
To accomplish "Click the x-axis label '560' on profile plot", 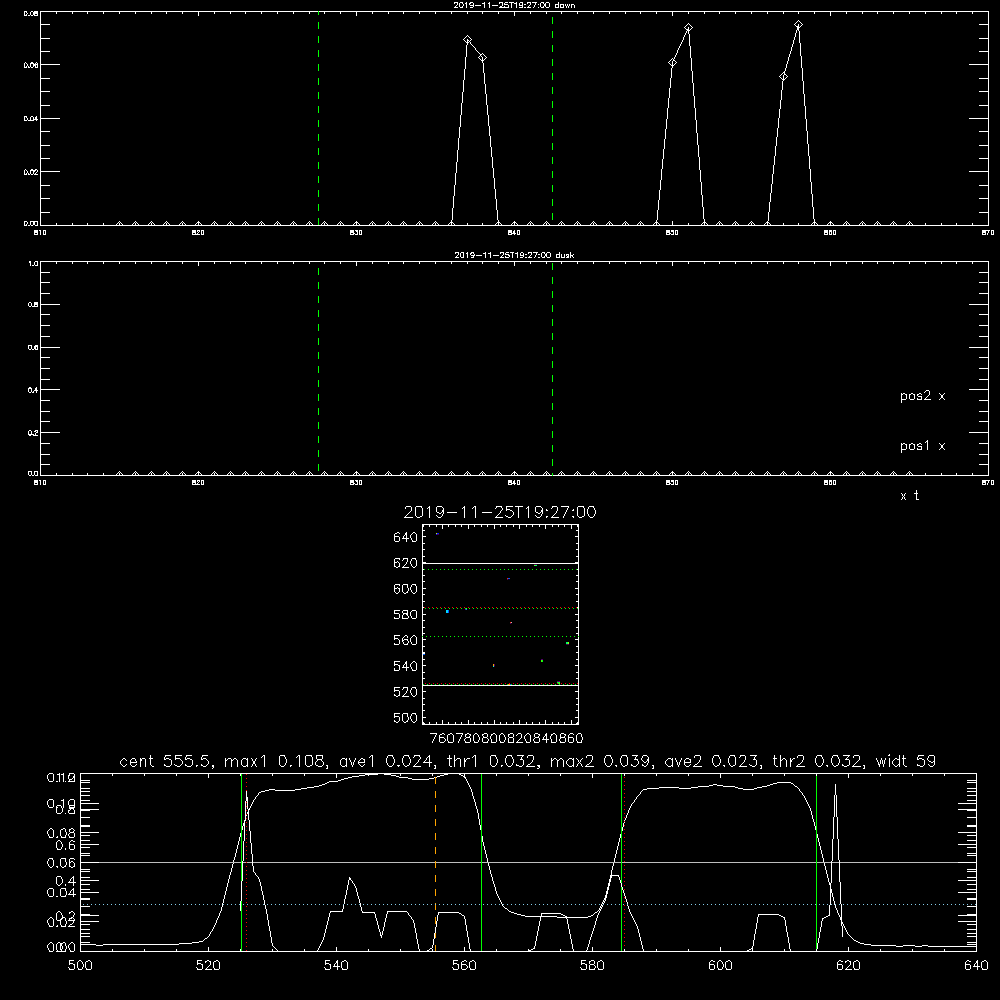I will pos(464,966).
